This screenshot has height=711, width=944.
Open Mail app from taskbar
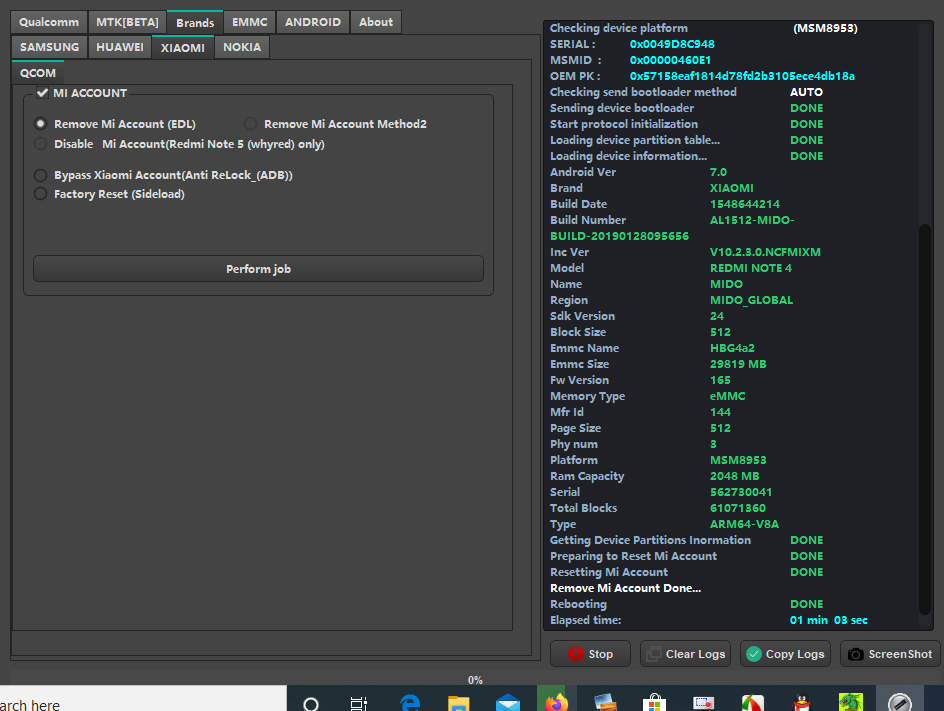pos(508,703)
